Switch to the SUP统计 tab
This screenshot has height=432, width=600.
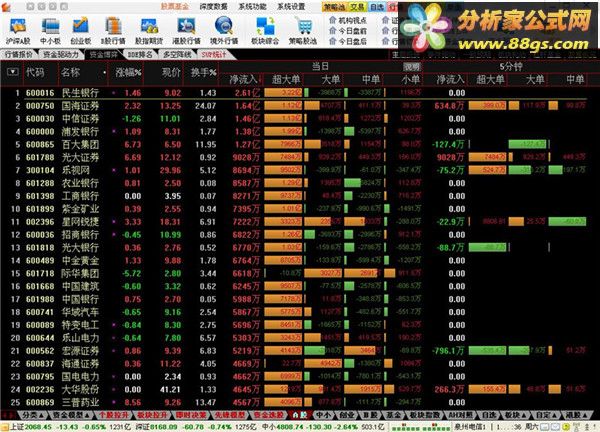(214, 55)
